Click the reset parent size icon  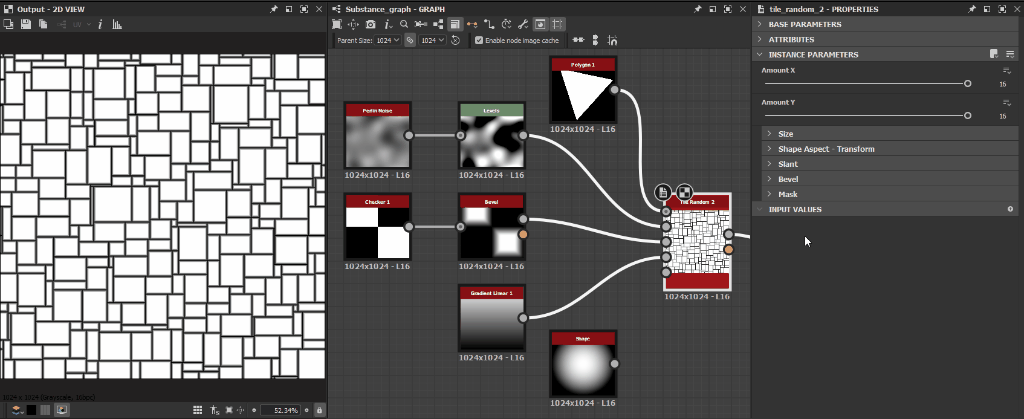[456, 41]
